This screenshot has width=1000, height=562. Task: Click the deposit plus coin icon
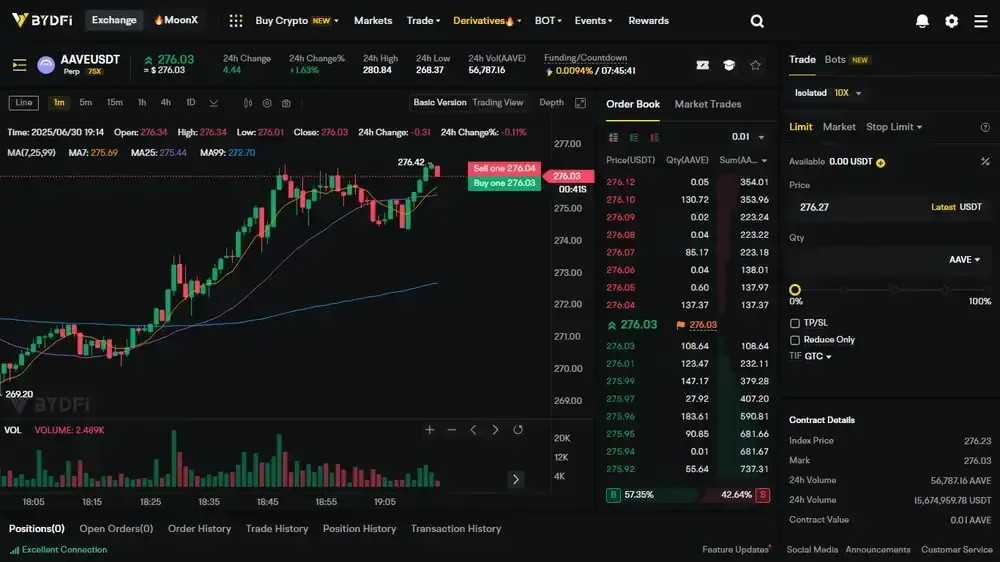[x=881, y=163]
